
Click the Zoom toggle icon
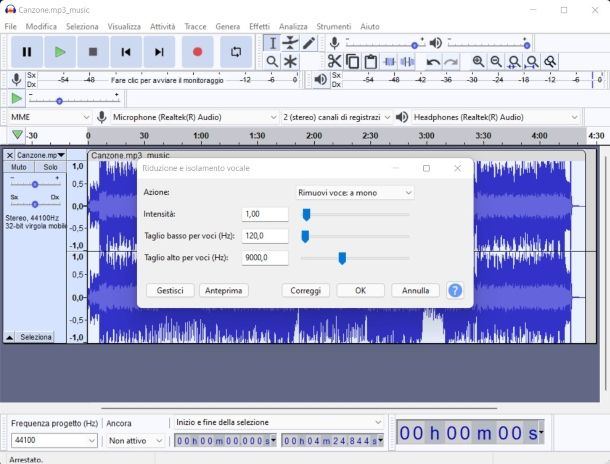click(x=550, y=61)
